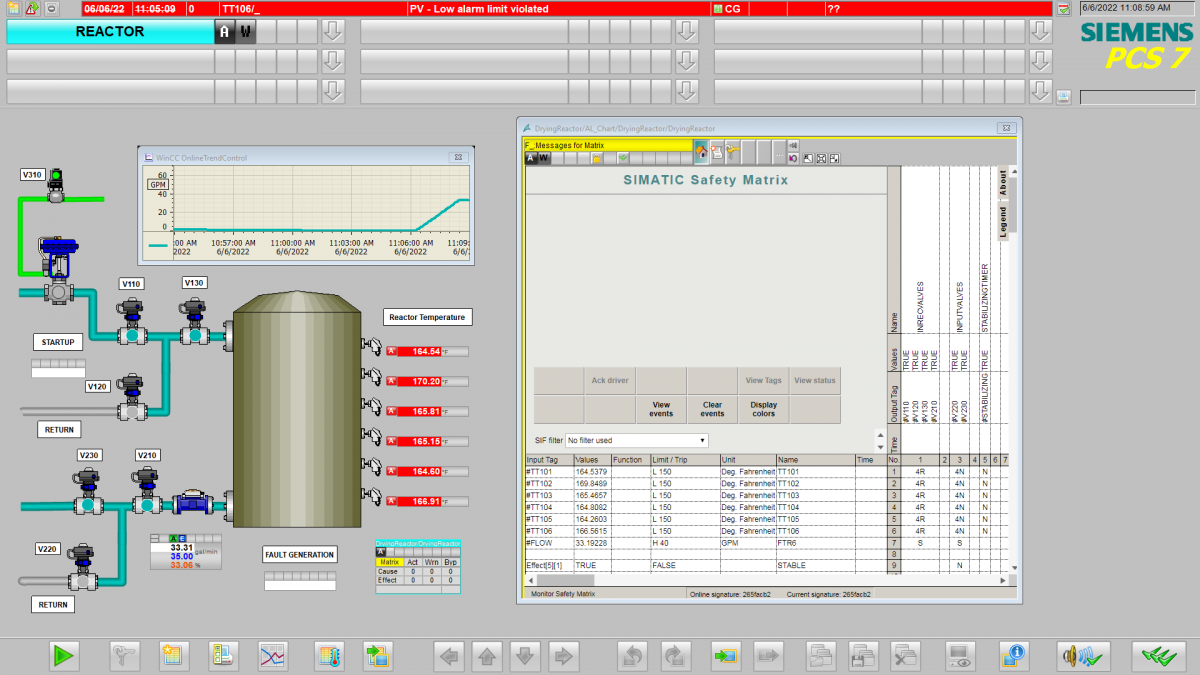Click the padlock icon in Safety Matrix message bar
This screenshot has width=1200, height=675.
point(596,157)
